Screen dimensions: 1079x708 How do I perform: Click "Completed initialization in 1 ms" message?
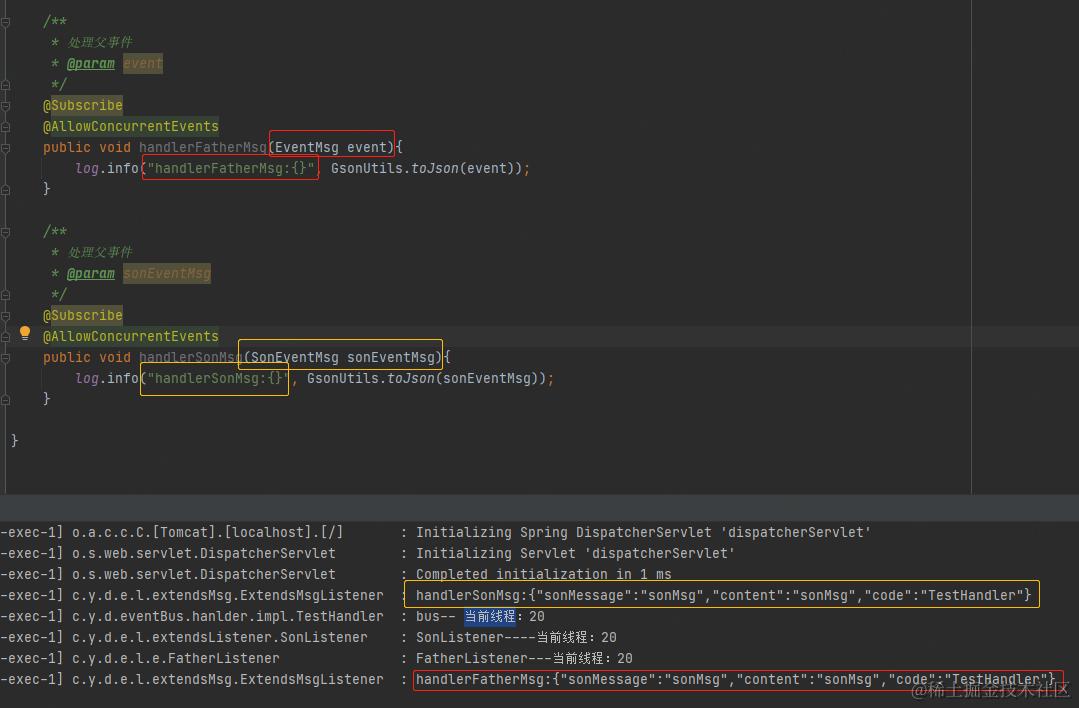pos(544,575)
